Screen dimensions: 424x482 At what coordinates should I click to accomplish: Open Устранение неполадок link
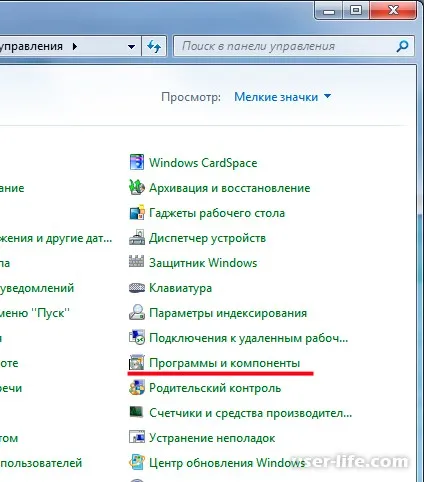point(212,438)
